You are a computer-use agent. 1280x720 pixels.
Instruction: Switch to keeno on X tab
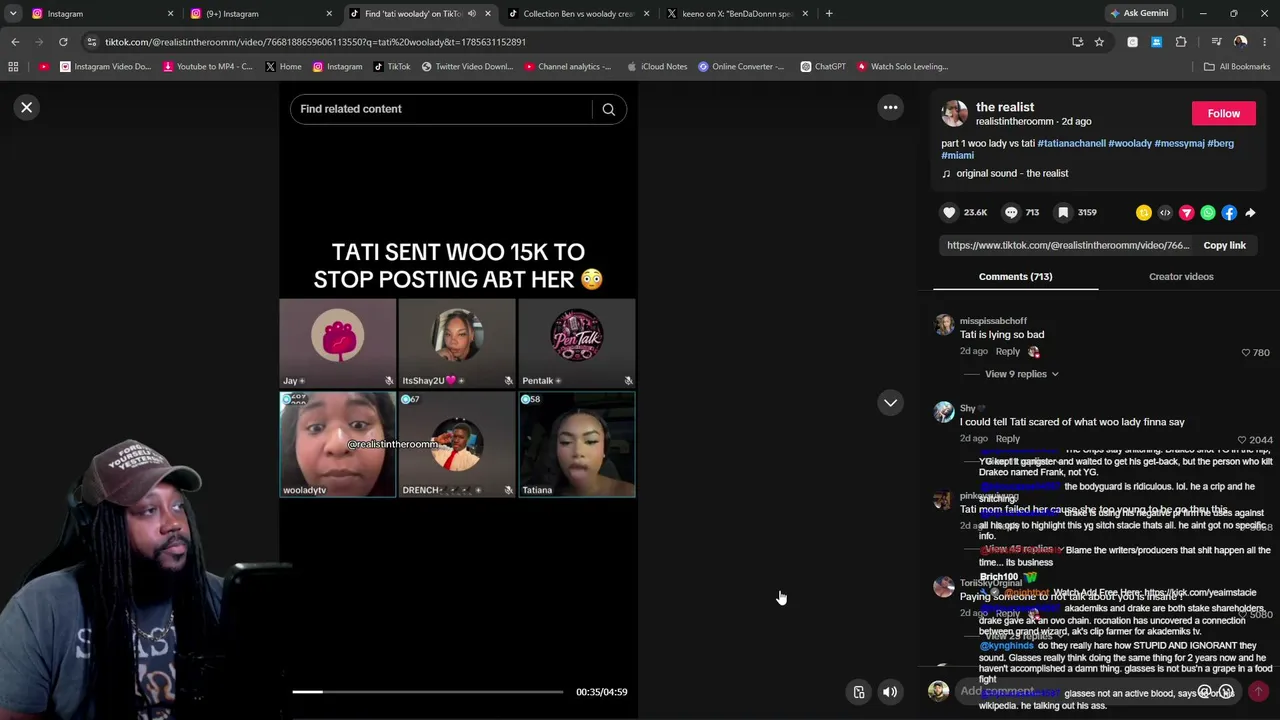point(737,14)
